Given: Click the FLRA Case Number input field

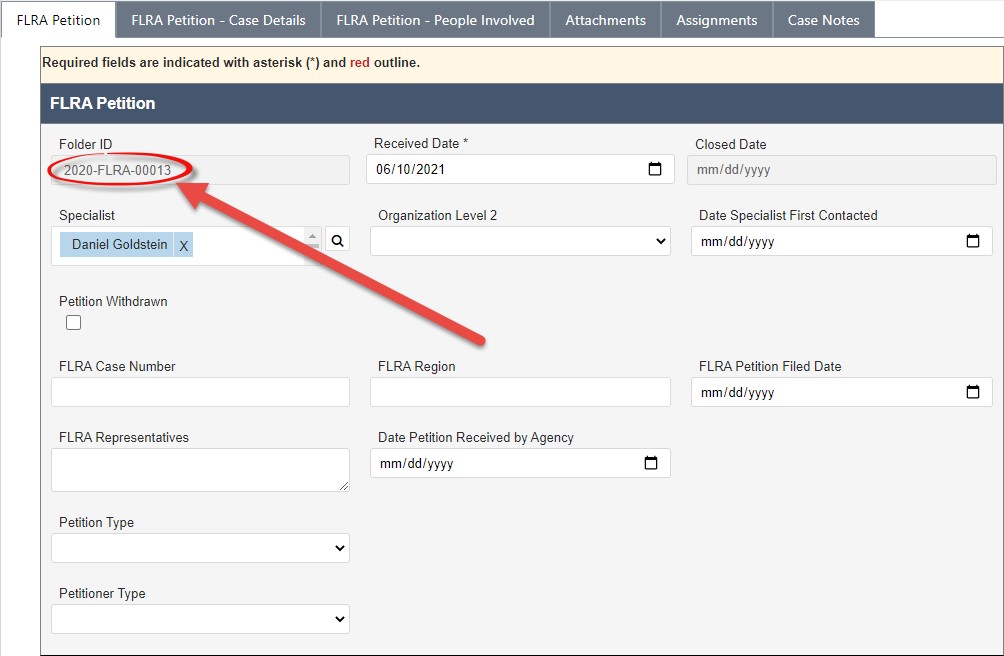Looking at the screenshot, I should point(200,392).
